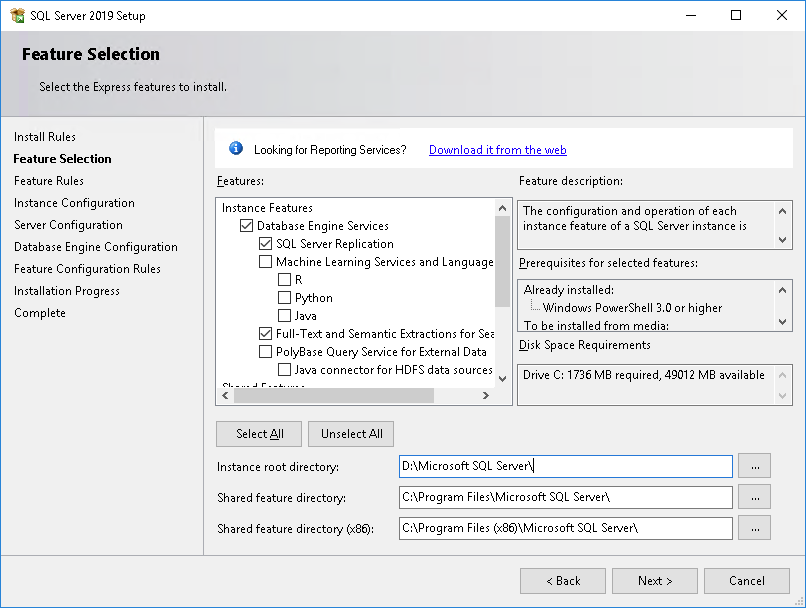The height and width of the screenshot is (610, 806).
Task: Click the SQL Server Setup title bar icon
Action: pos(17,15)
